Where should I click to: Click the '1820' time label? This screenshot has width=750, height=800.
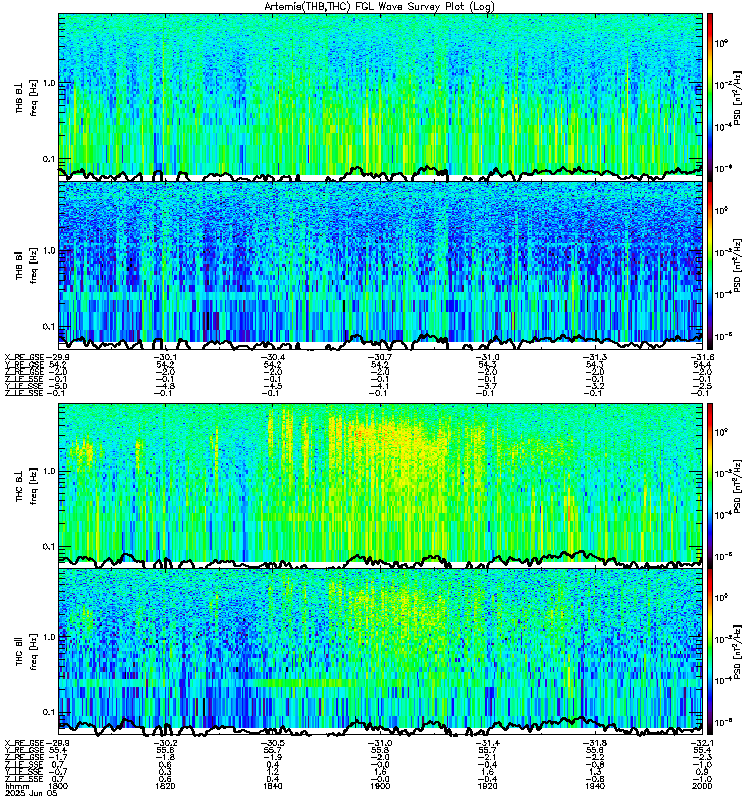(x=165, y=786)
